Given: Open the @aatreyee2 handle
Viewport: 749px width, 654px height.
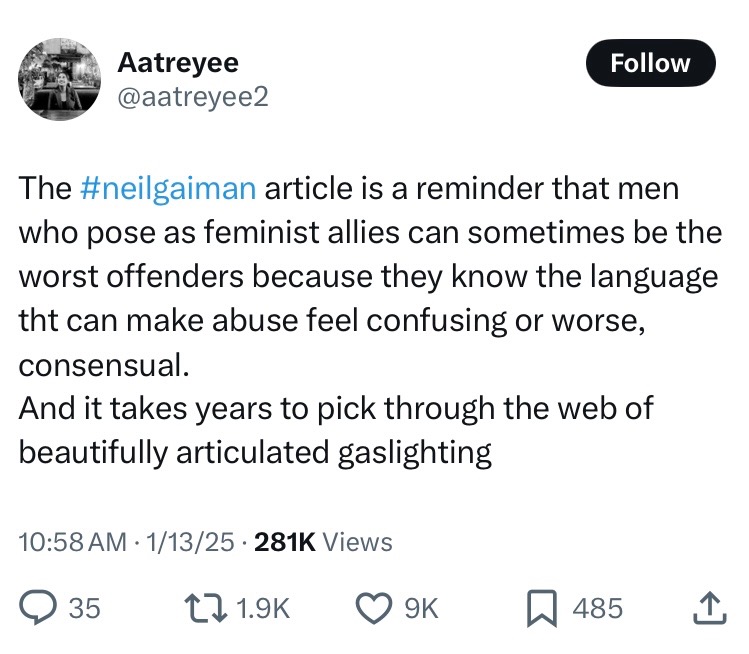Looking at the screenshot, I should pos(192,96).
